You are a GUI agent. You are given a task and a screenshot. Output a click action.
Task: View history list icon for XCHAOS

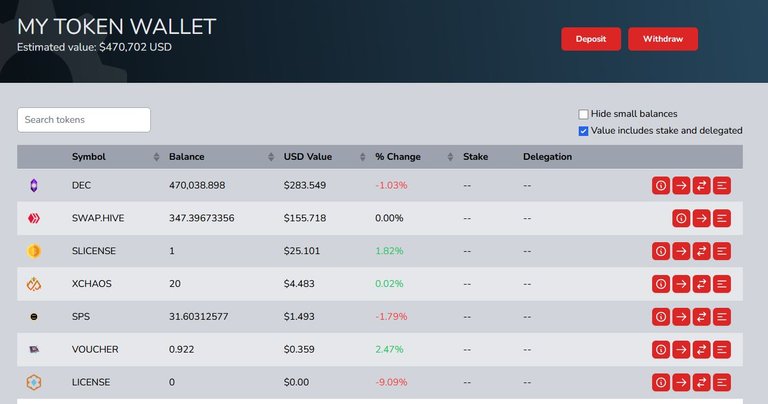722,284
